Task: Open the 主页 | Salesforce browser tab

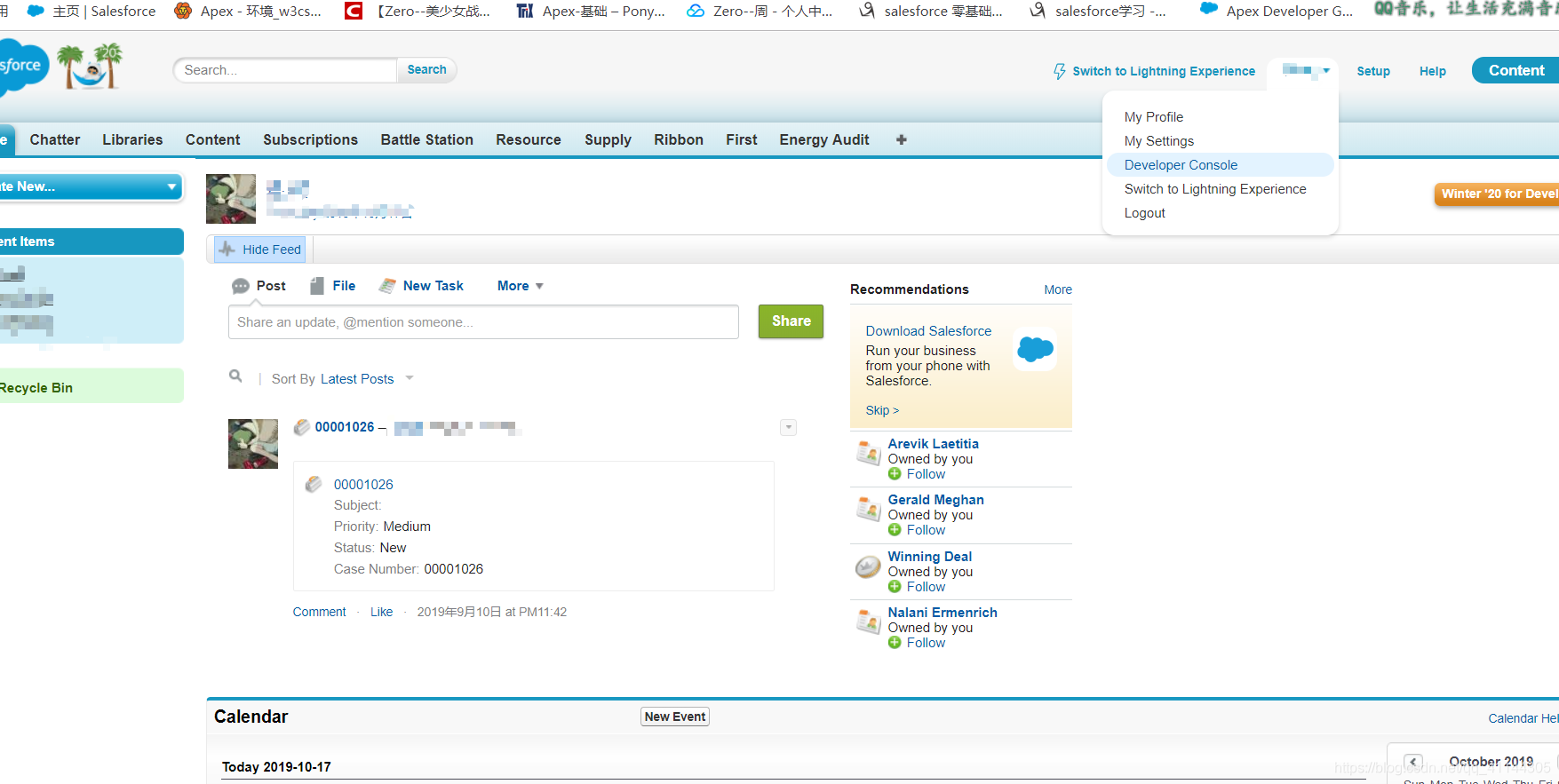Action: click(x=91, y=11)
